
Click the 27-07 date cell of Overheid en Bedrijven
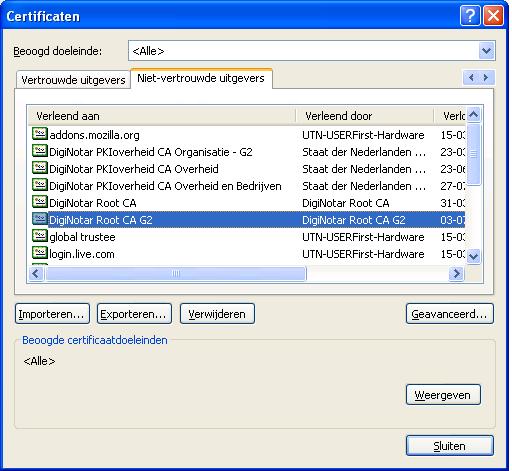point(453,186)
